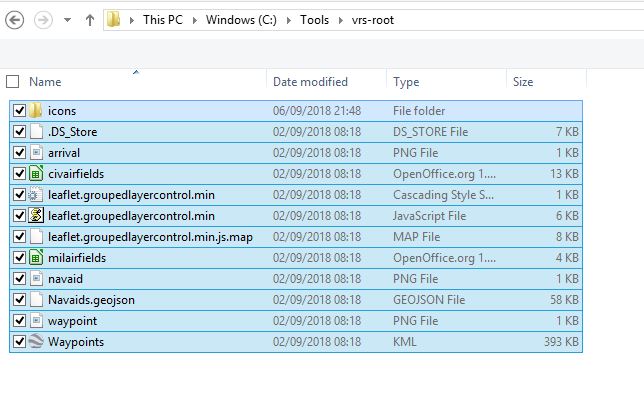Uncheck the milairfields checkbox

click(19, 258)
